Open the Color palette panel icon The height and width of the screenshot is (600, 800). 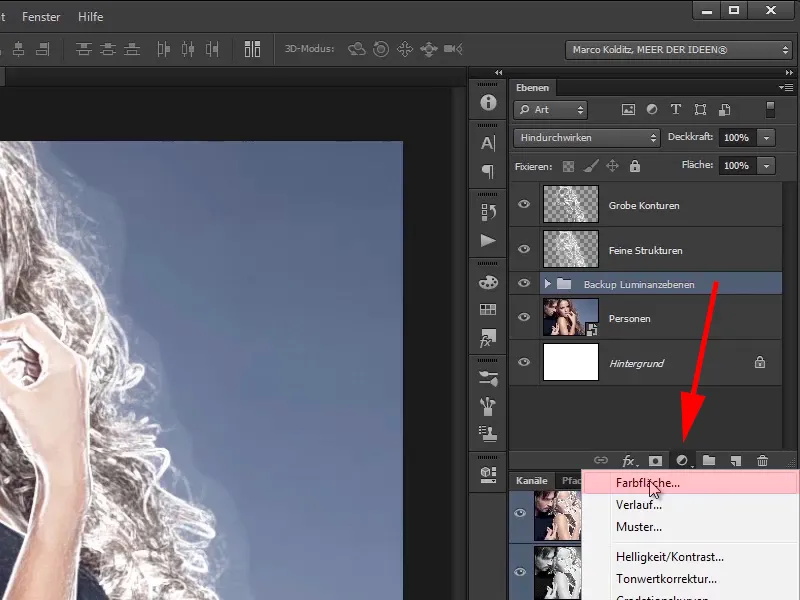[x=488, y=282]
